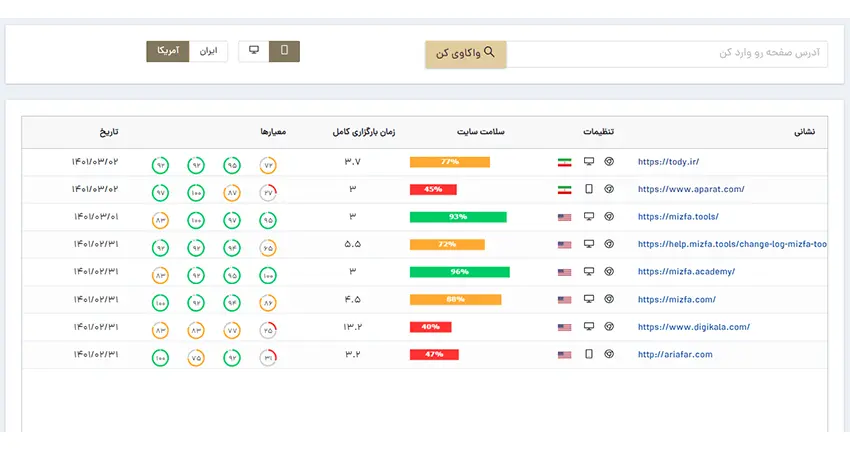The width and height of the screenshot is (850, 450).
Task: Open https://mizfa.tools/ link
Action: tap(678, 216)
